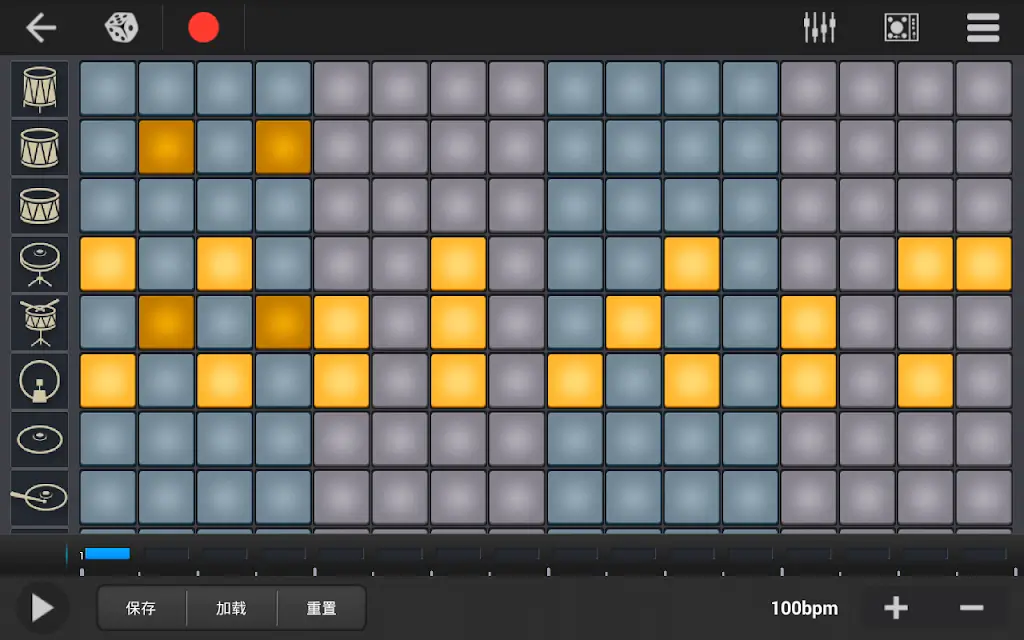Viewport: 1024px width, 640px height.
Task: Click the 重置 reset button
Action: (x=321, y=608)
